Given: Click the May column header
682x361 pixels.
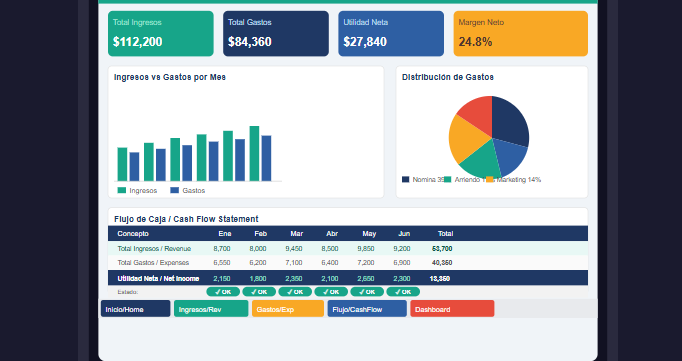Looking at the screenshot, I should 369,234.
